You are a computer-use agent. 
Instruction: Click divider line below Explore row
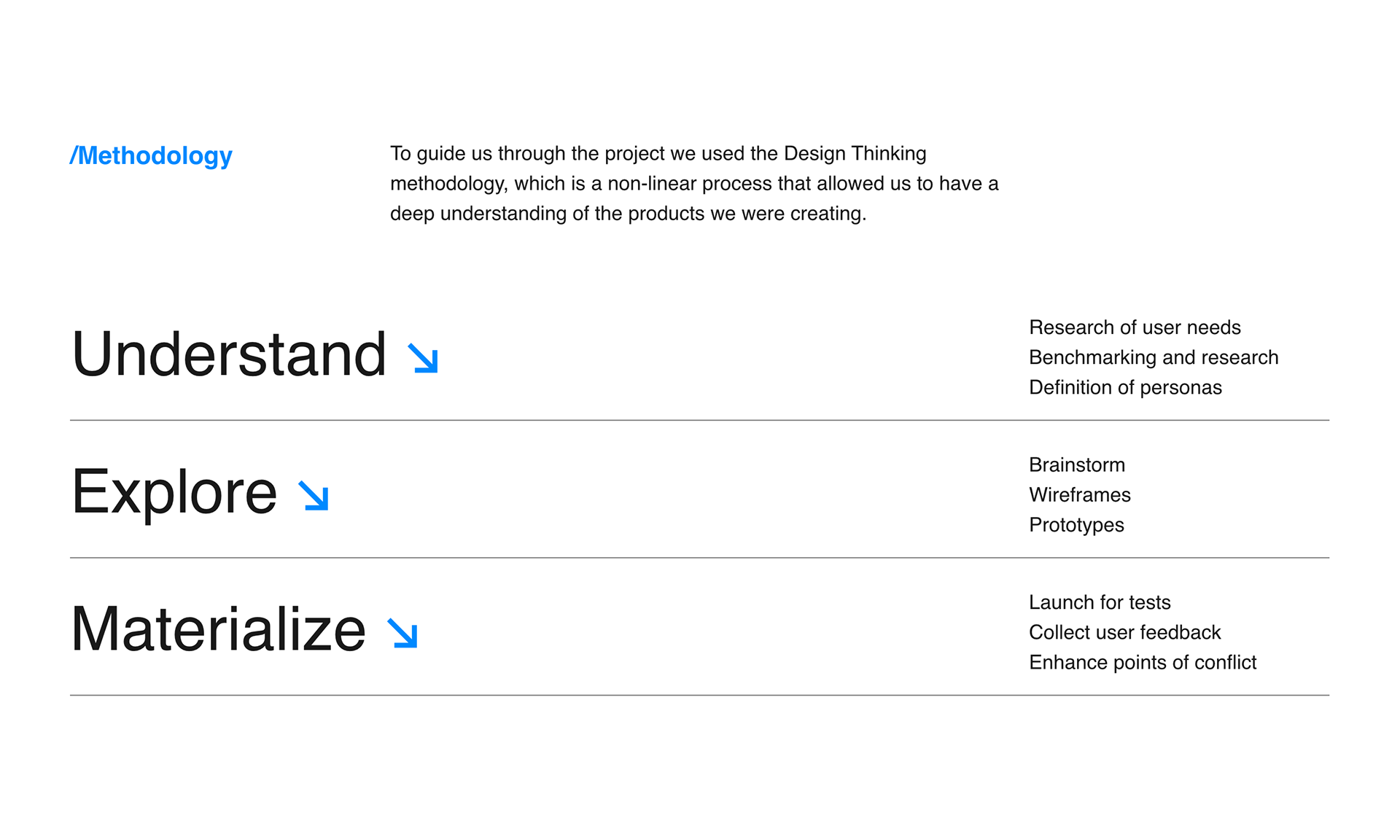[699, 558]
